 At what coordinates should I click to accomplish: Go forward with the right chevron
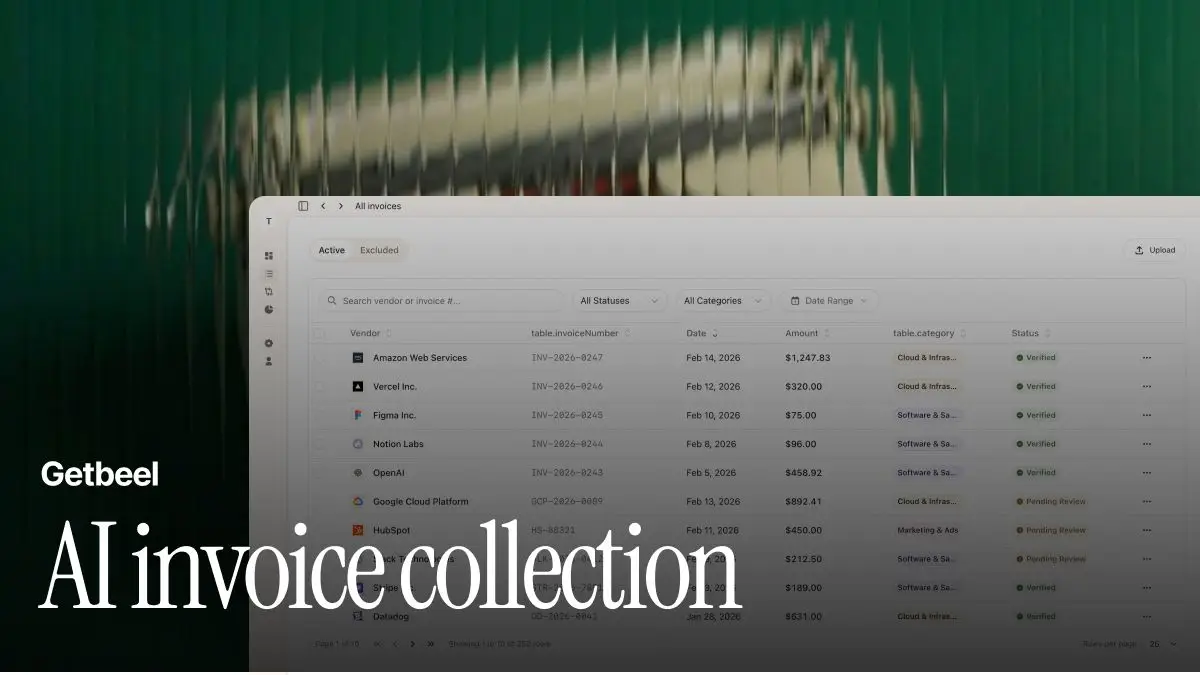point(341,206)
